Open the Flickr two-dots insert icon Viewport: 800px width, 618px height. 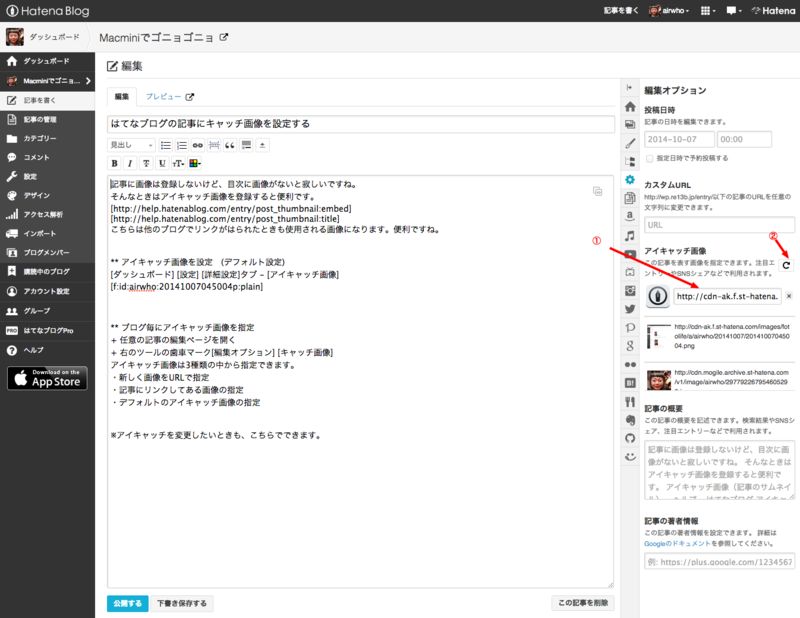(630, 364)
